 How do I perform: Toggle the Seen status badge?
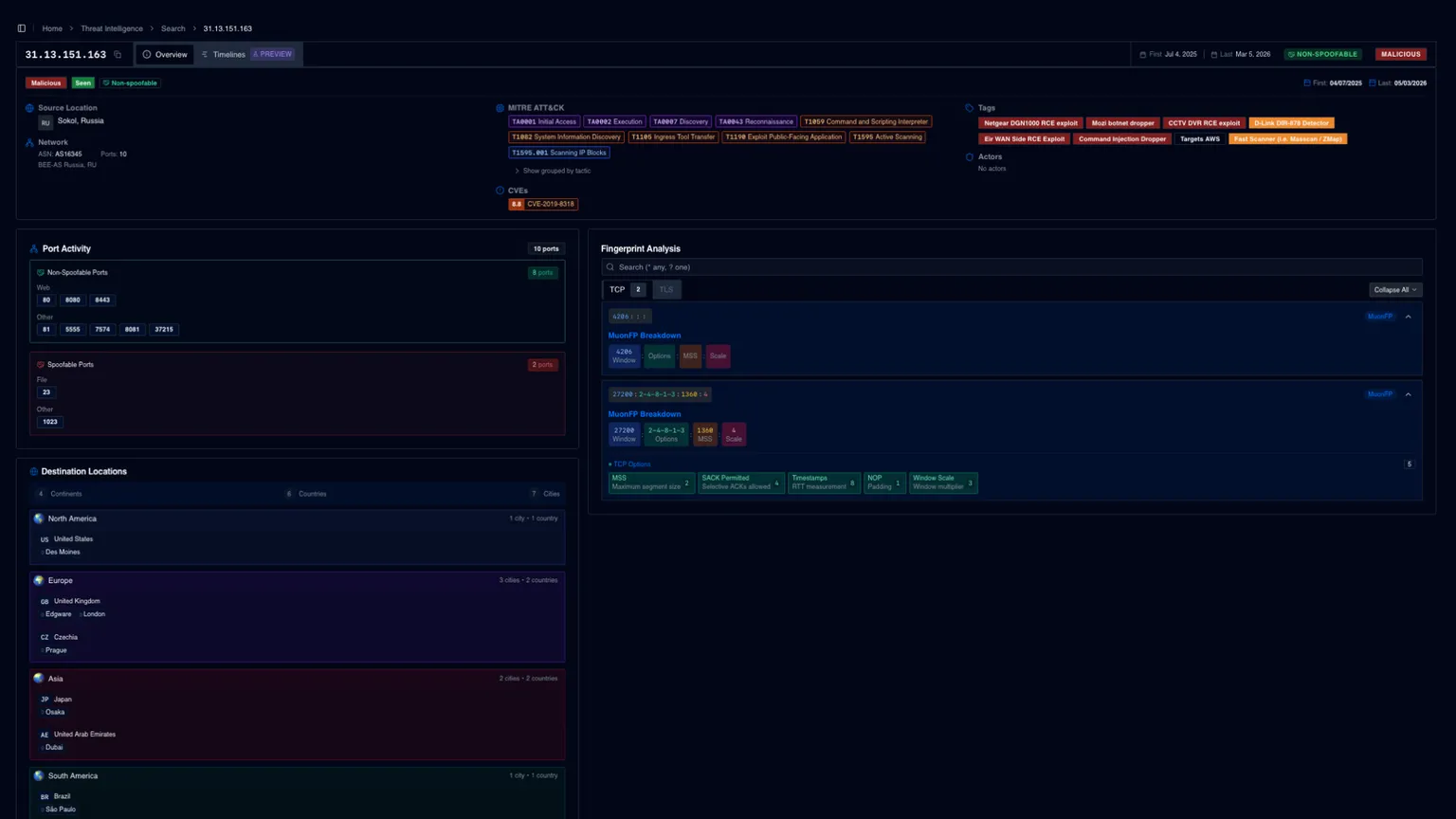(82, 82)
